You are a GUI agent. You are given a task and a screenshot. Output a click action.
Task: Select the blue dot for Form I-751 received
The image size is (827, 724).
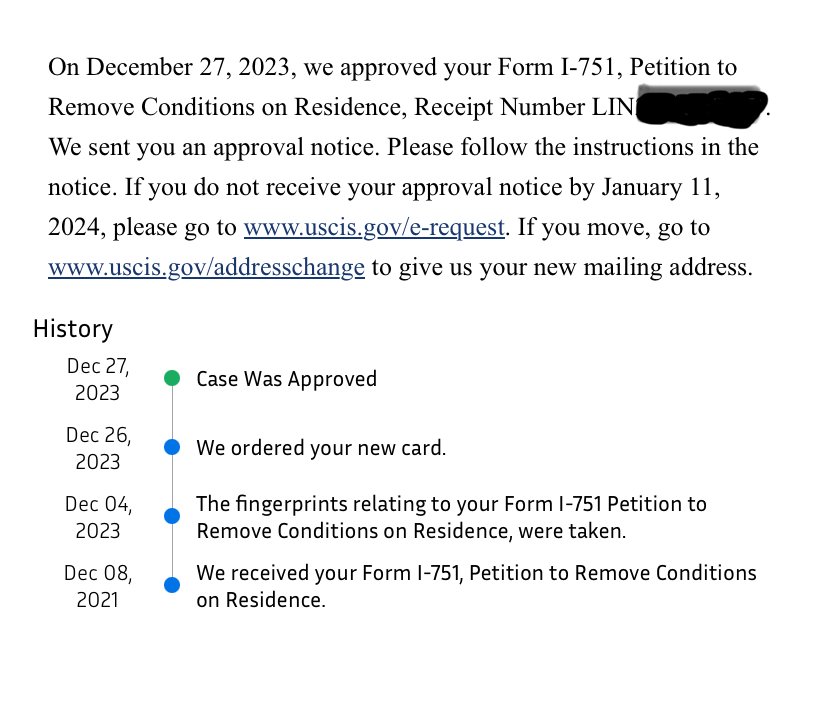coord(172,585)
